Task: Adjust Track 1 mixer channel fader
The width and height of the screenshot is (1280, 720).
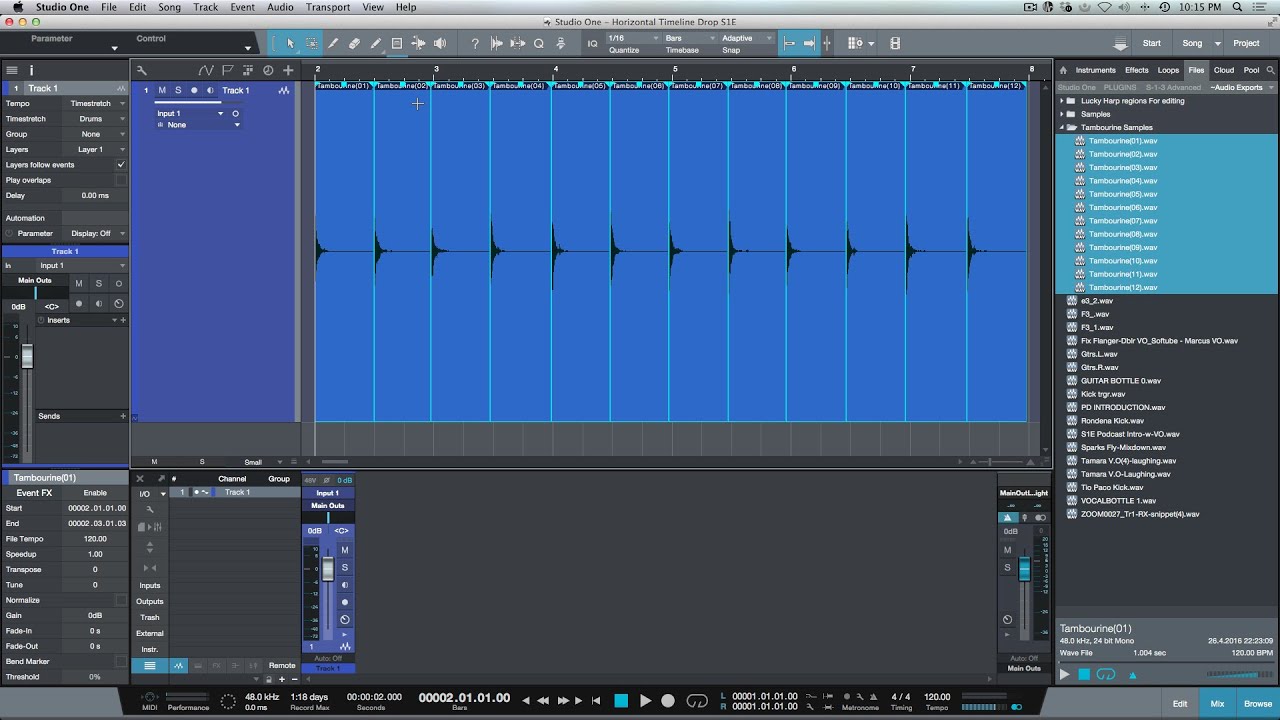Action: [x=327, y=569]
